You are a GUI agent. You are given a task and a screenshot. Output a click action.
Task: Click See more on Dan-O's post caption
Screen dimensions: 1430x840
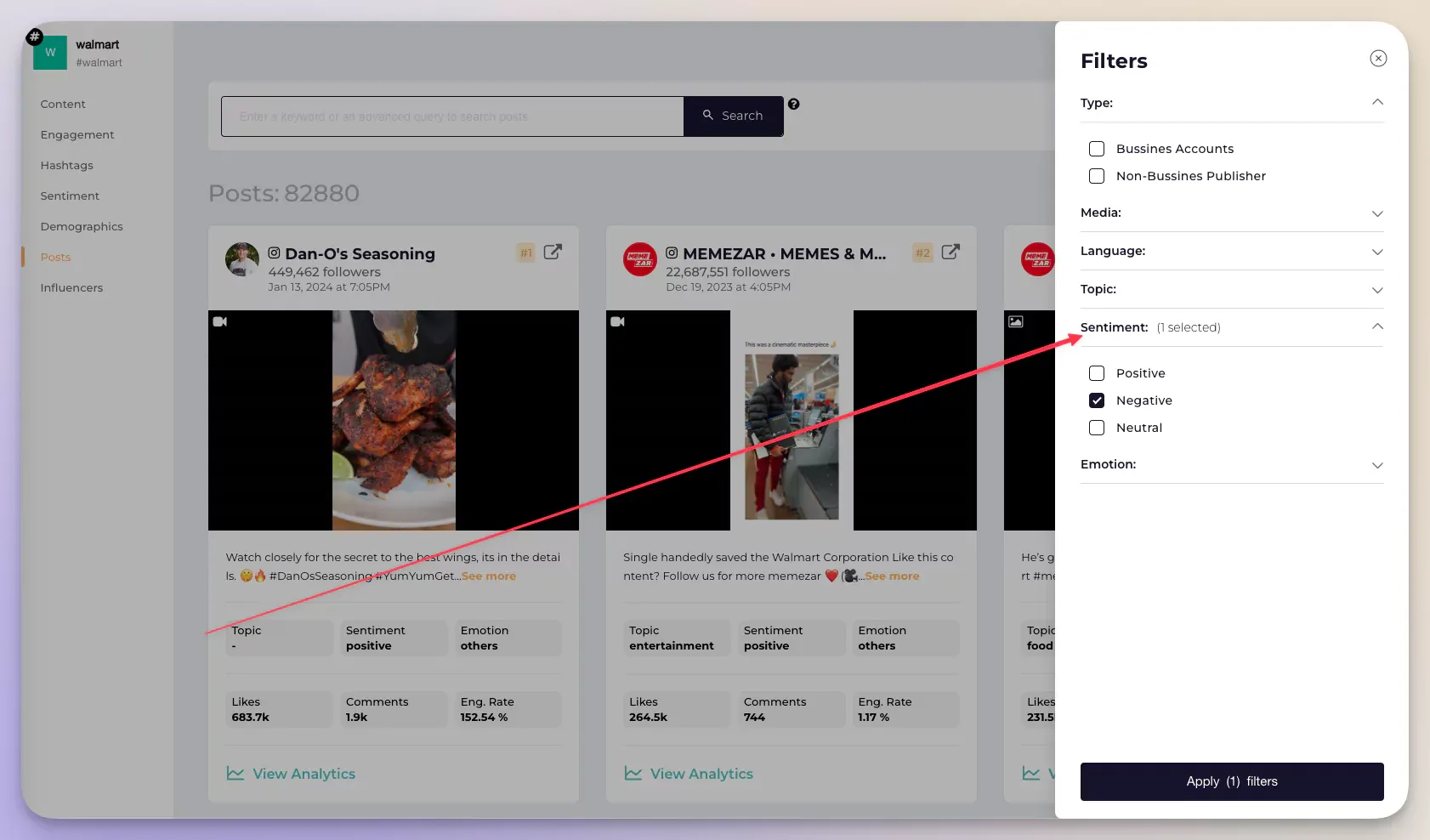coord(489,576)
